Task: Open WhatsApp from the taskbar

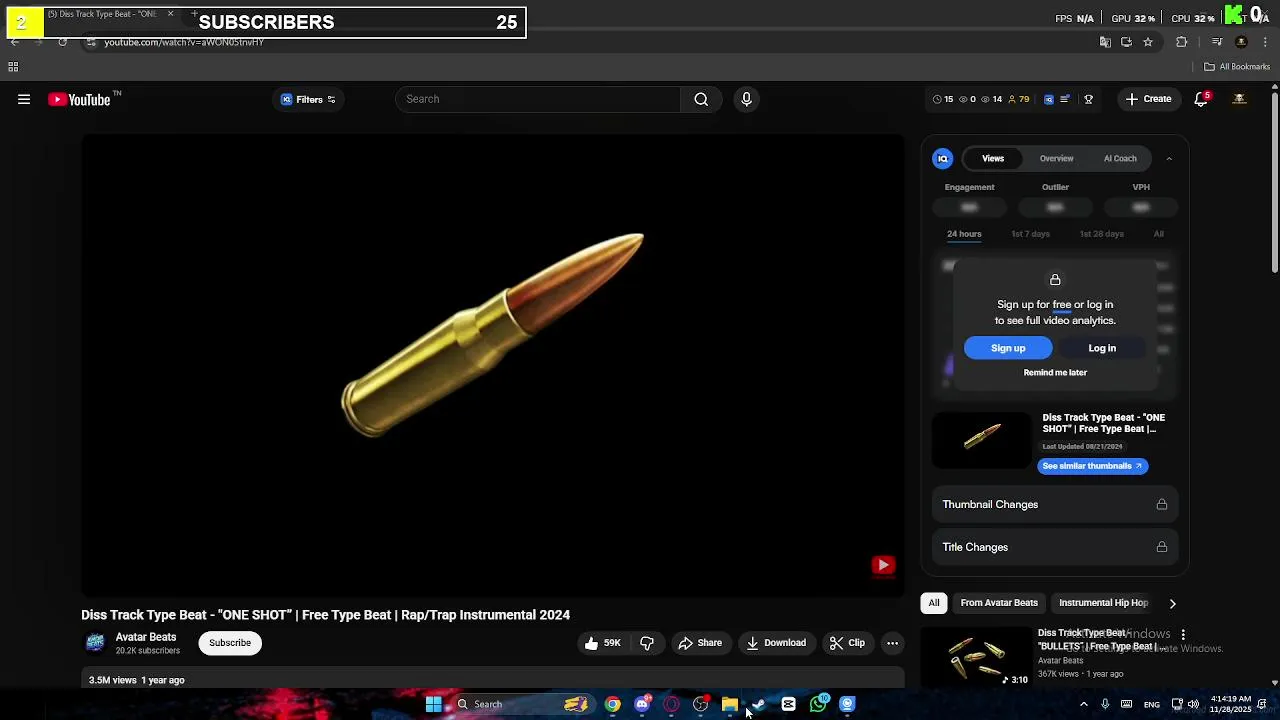Action: pyautogui.click(x=818, y=704)
